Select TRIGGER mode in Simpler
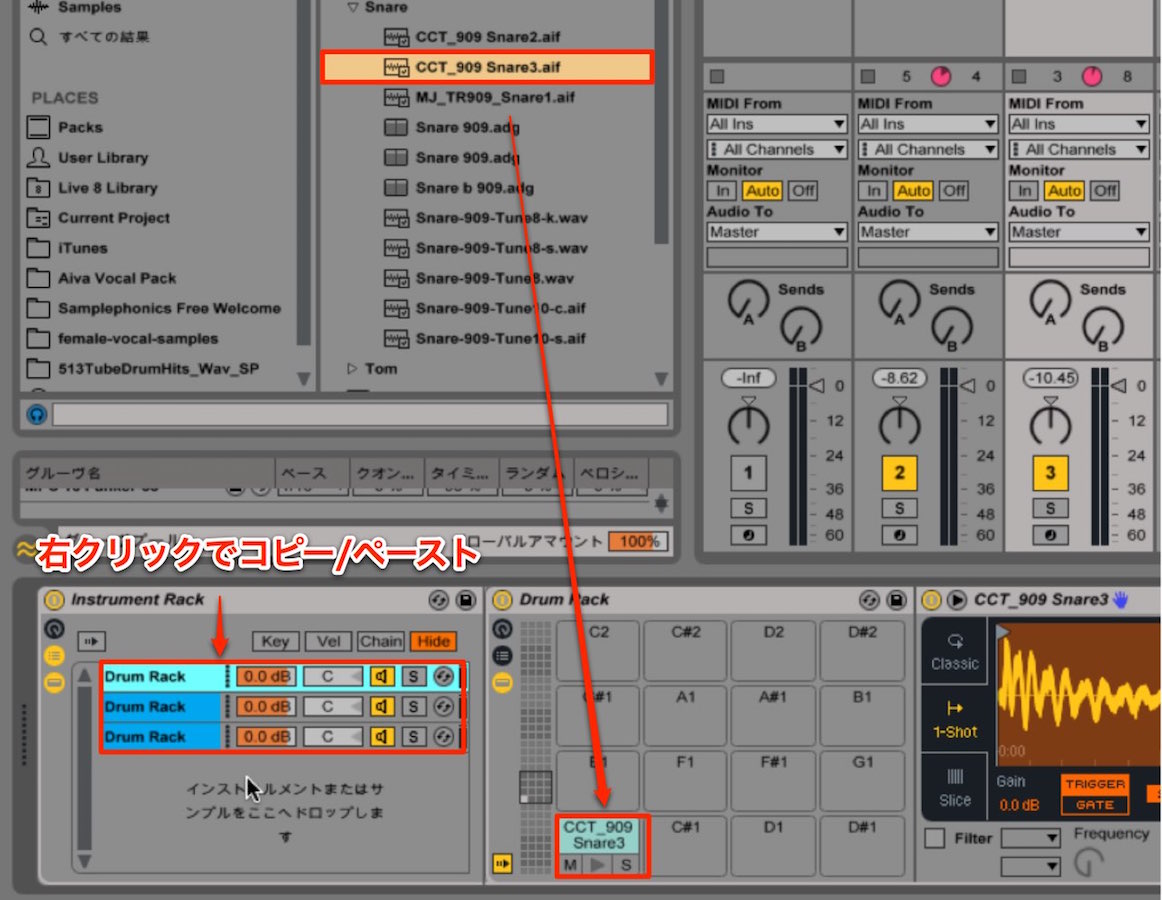This screenshot has height=900, width=1162. [1095, 784]
